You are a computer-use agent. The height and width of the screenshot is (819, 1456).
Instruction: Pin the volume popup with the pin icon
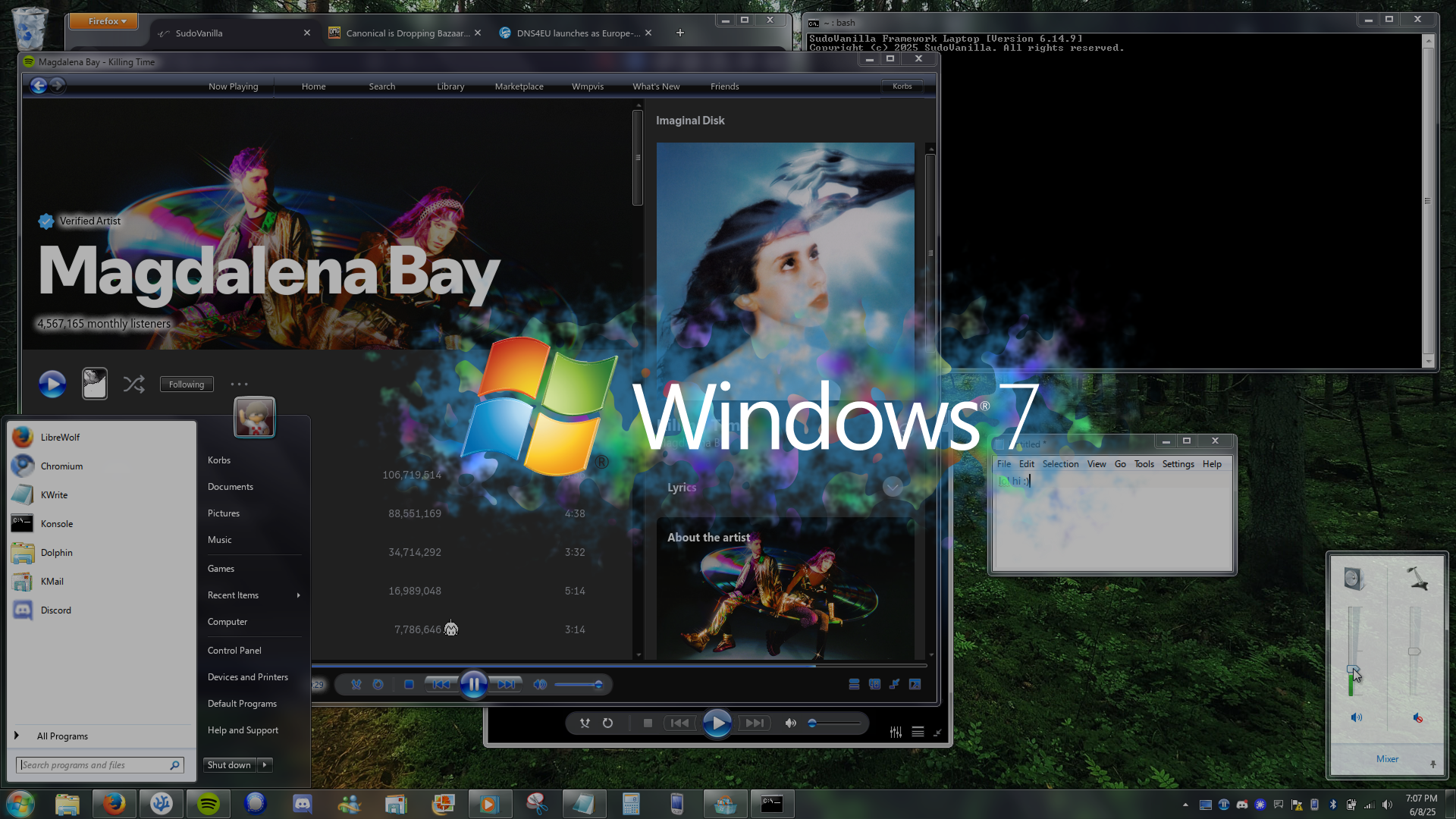1432,764
